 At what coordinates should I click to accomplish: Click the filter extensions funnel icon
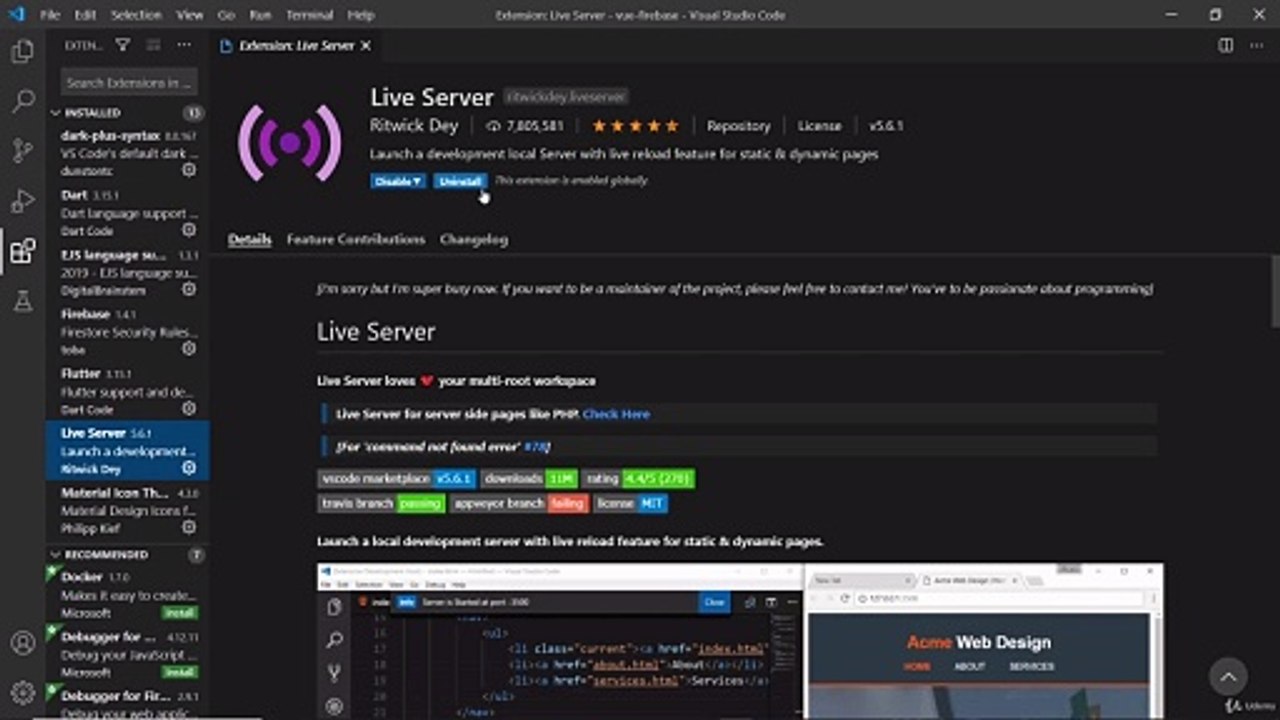tap(123, 45)
